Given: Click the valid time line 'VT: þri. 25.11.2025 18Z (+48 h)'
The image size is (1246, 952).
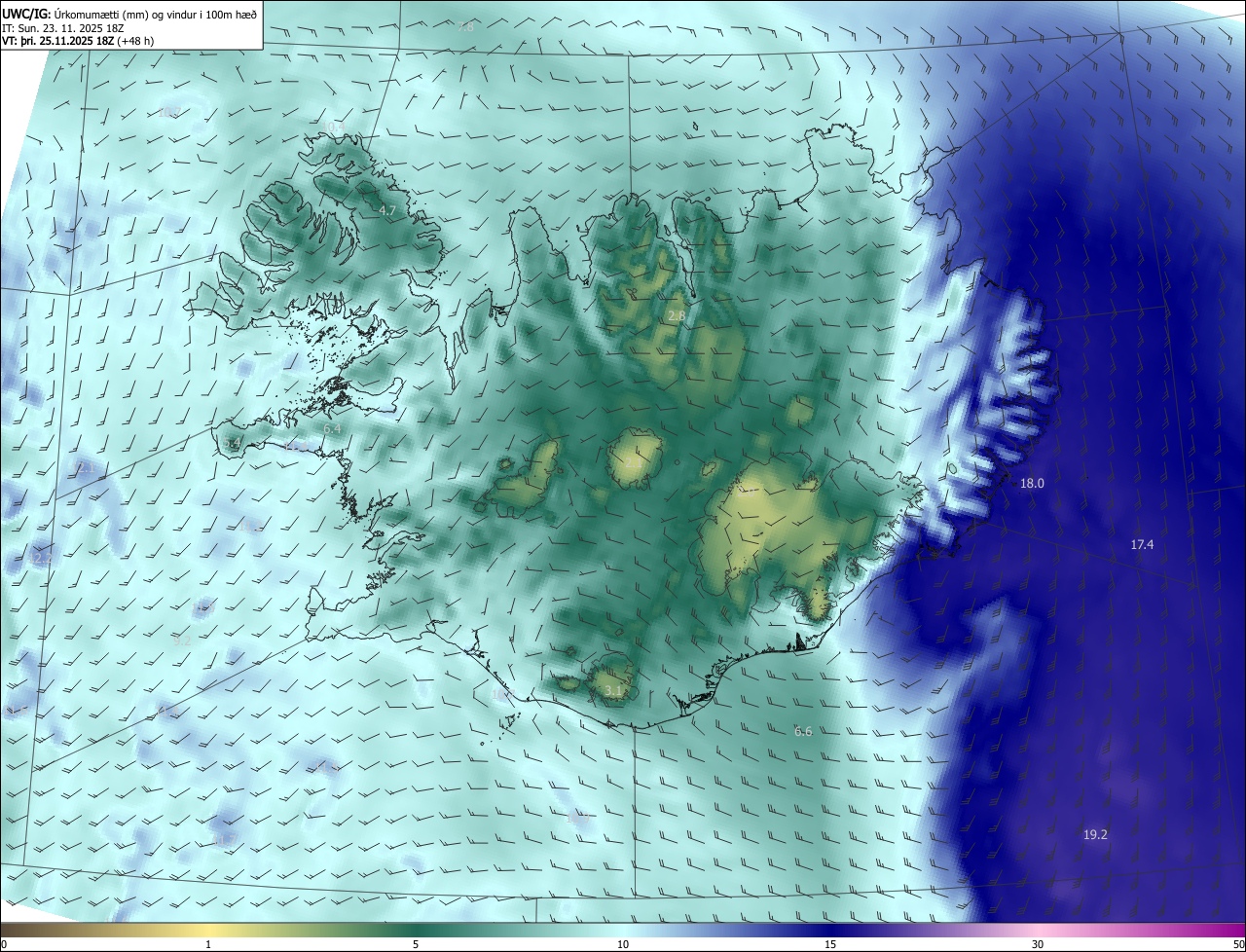Looking at the screenshot, I should [78, 41].
